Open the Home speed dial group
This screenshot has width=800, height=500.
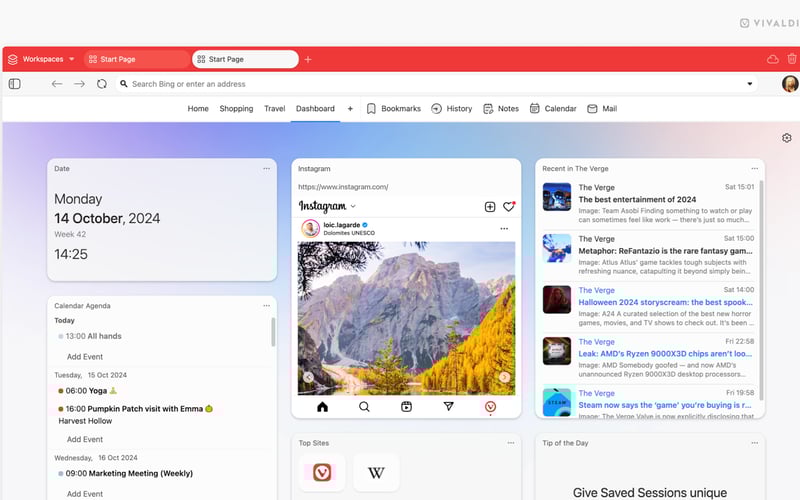pyautogui.click(x=198, y=109)
